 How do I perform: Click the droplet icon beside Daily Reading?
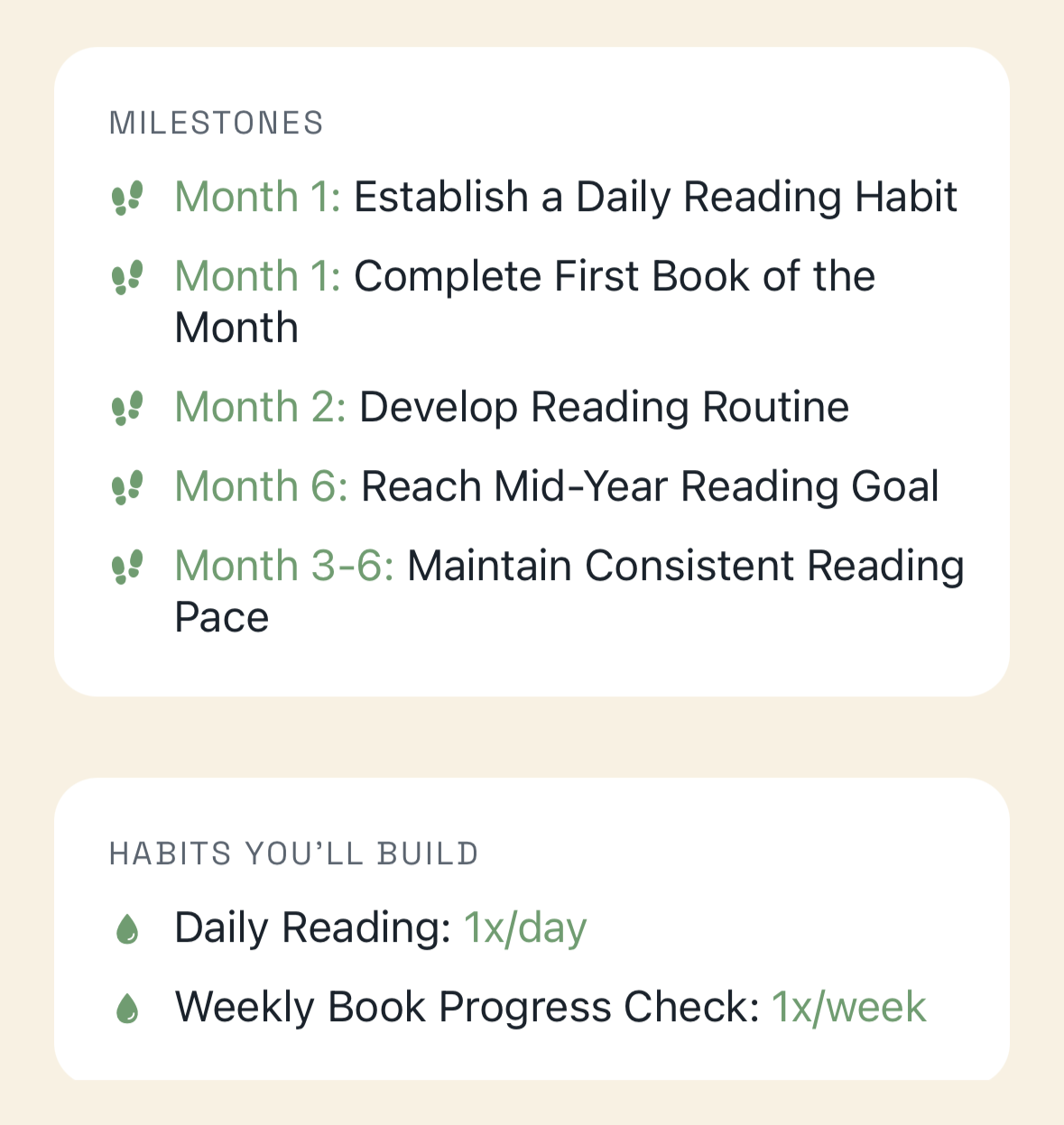coord(128,928)
